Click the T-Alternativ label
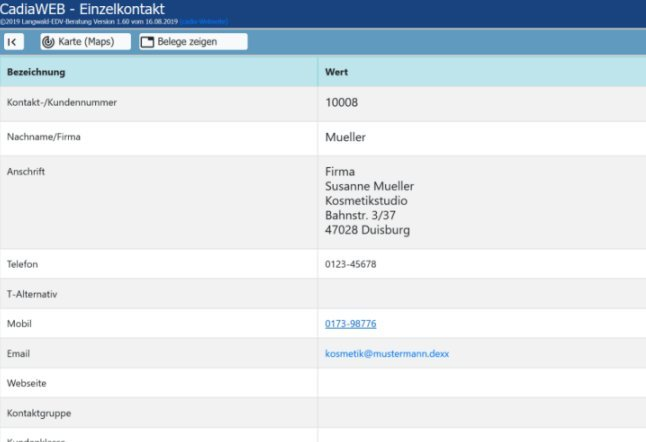Screen dimensions: 646x442 pyautogui.click(x=32, y=294)
